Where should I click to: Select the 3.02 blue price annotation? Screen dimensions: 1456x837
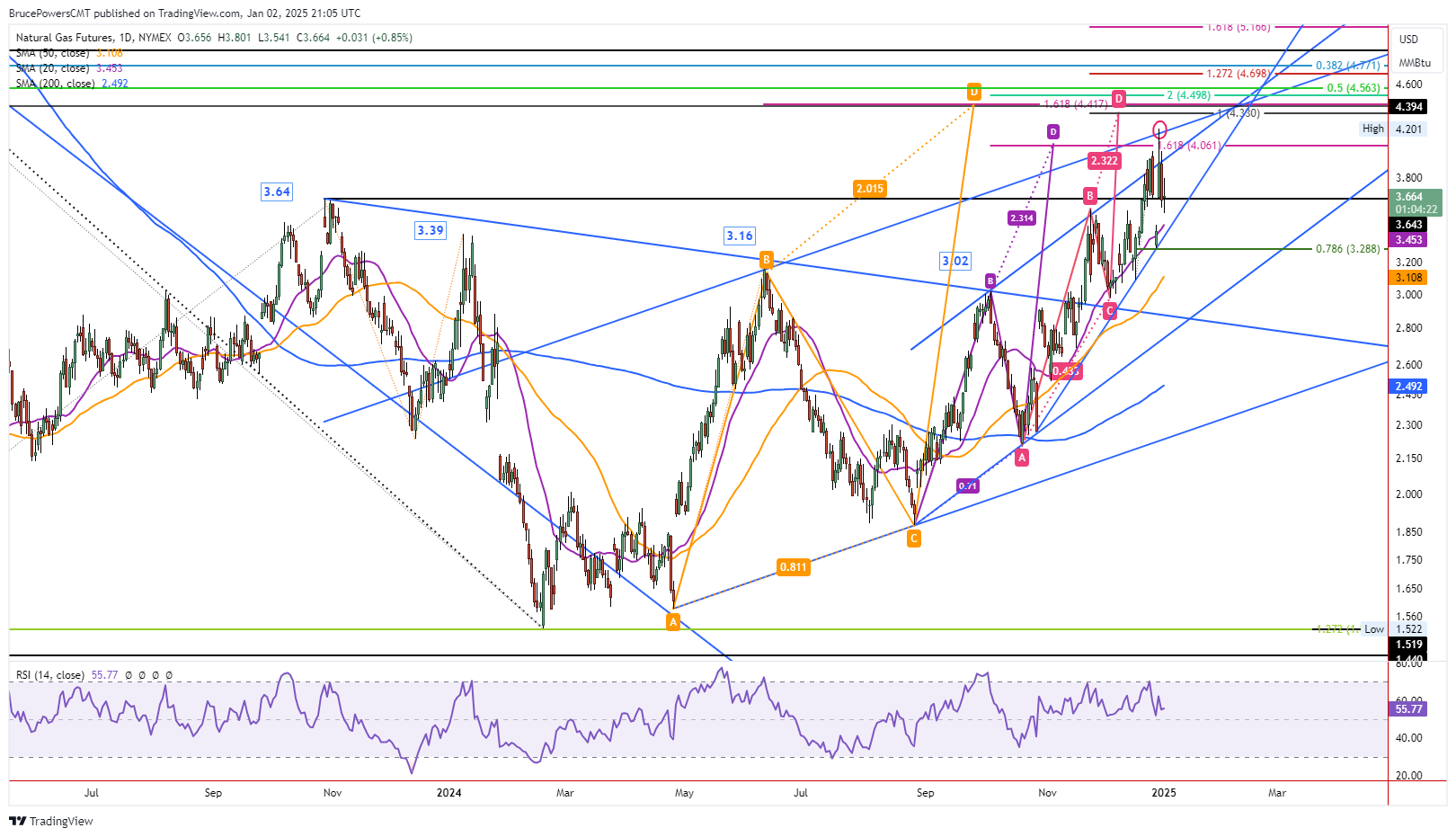[x=955, y=261]
